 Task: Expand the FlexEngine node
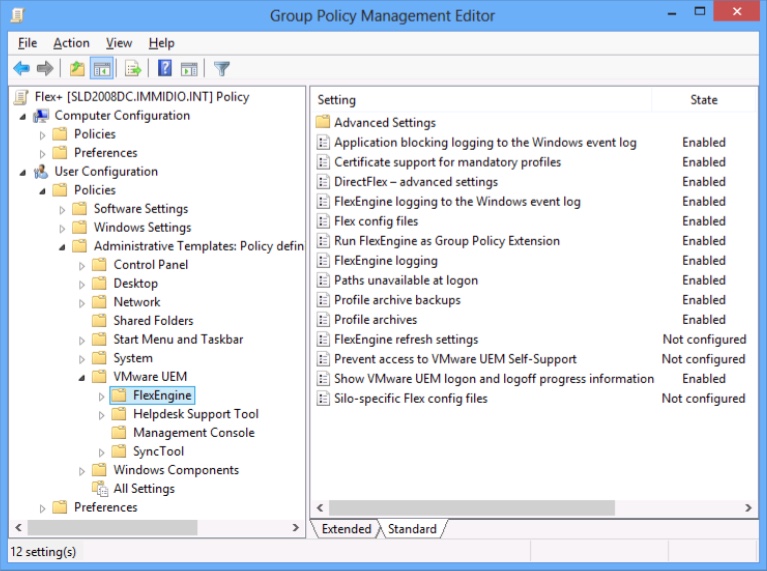pos(101,396)
